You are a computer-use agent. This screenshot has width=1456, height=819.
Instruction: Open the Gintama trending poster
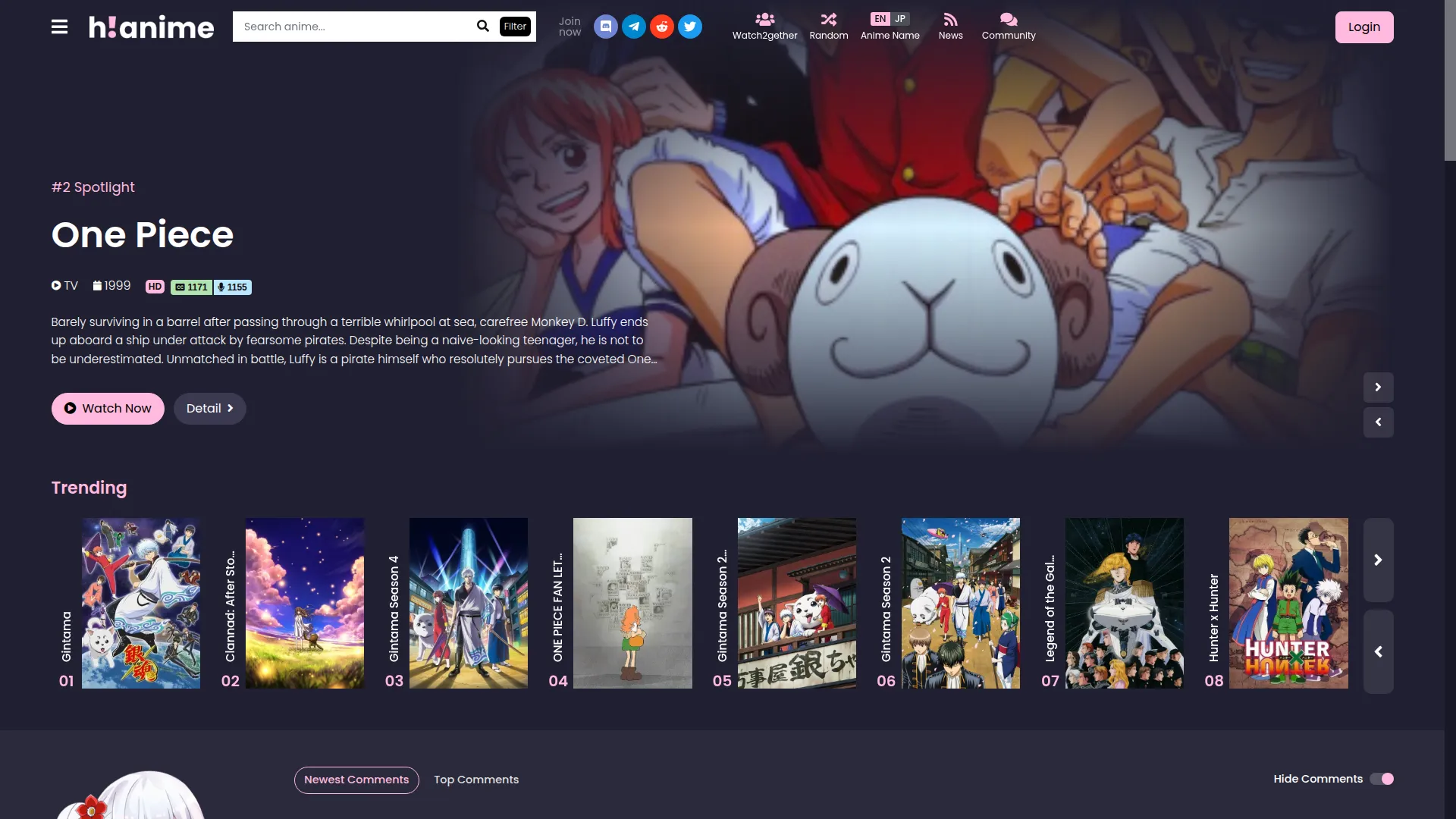[141, 604]
